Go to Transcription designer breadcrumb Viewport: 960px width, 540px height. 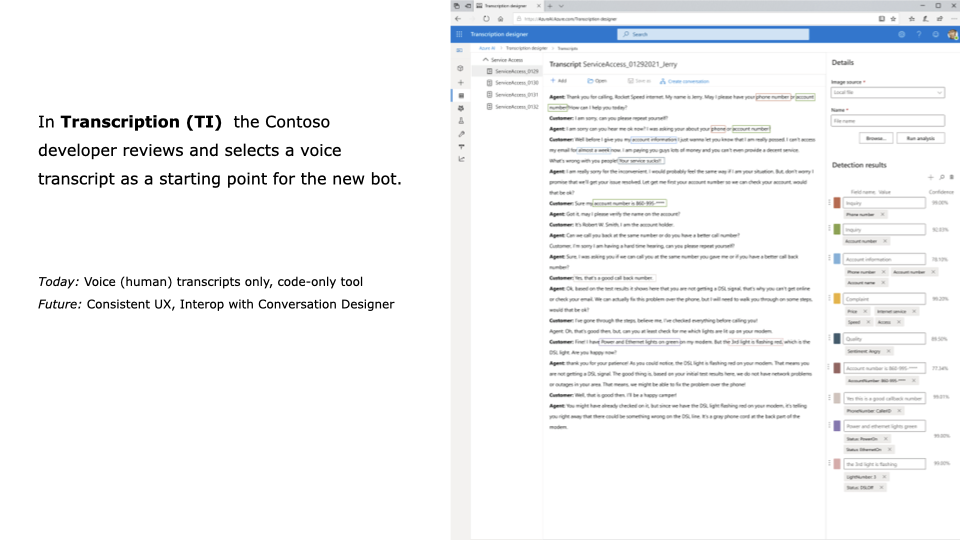pos(527,48)
